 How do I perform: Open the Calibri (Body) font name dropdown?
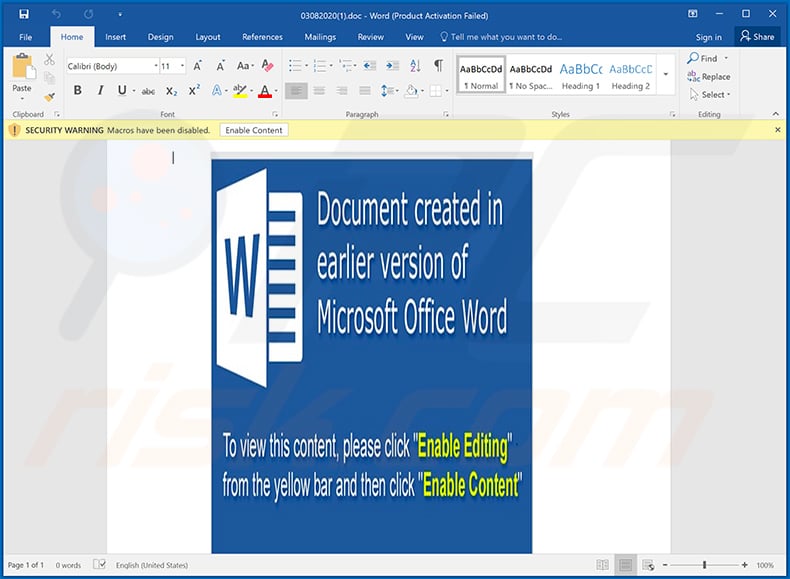156,66
